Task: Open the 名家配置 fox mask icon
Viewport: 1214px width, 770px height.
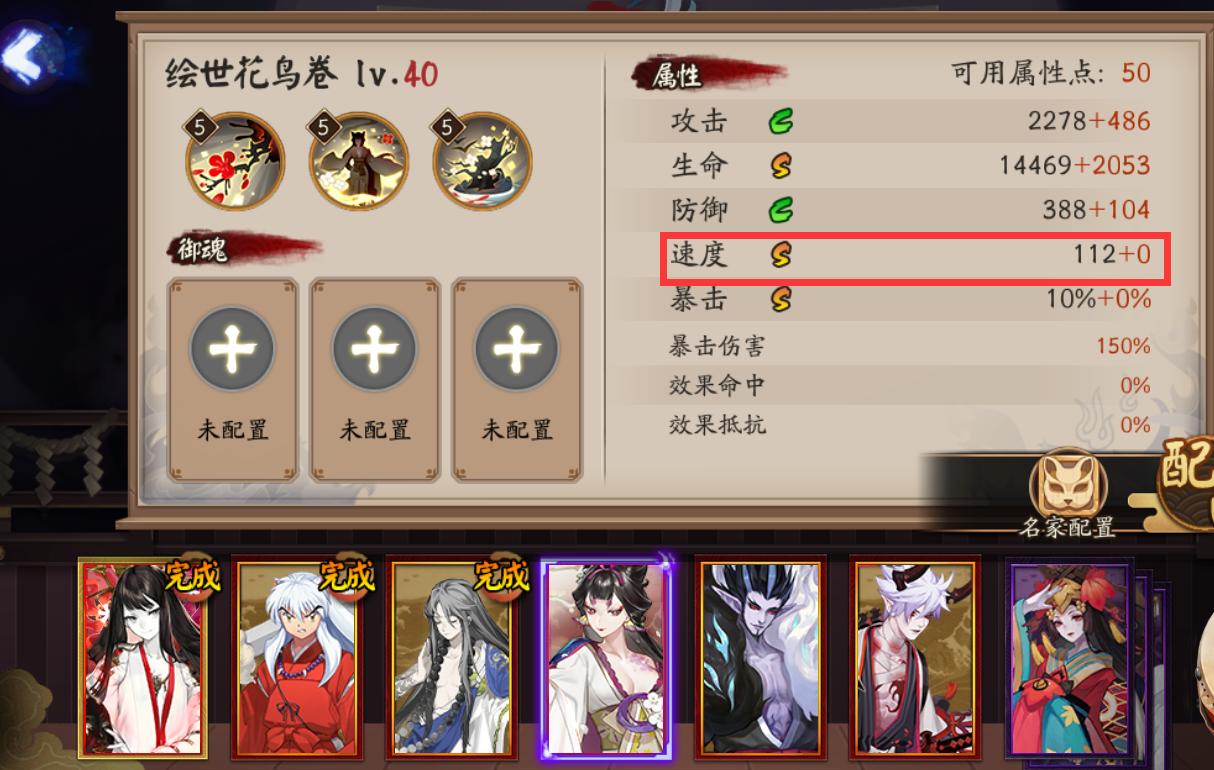Action: point(1068,483)
